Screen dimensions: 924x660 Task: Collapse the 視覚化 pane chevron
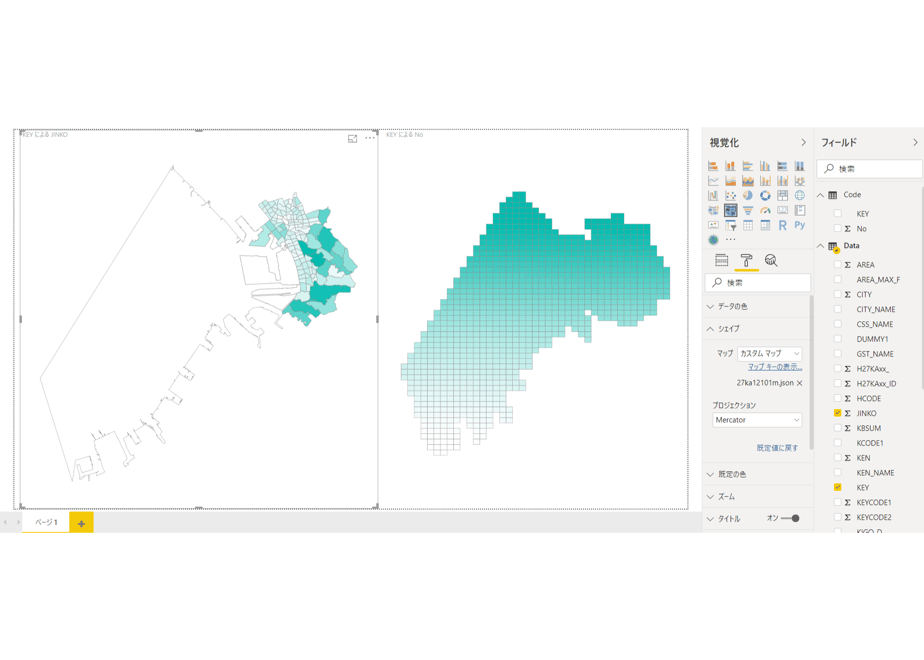[803, 143]
